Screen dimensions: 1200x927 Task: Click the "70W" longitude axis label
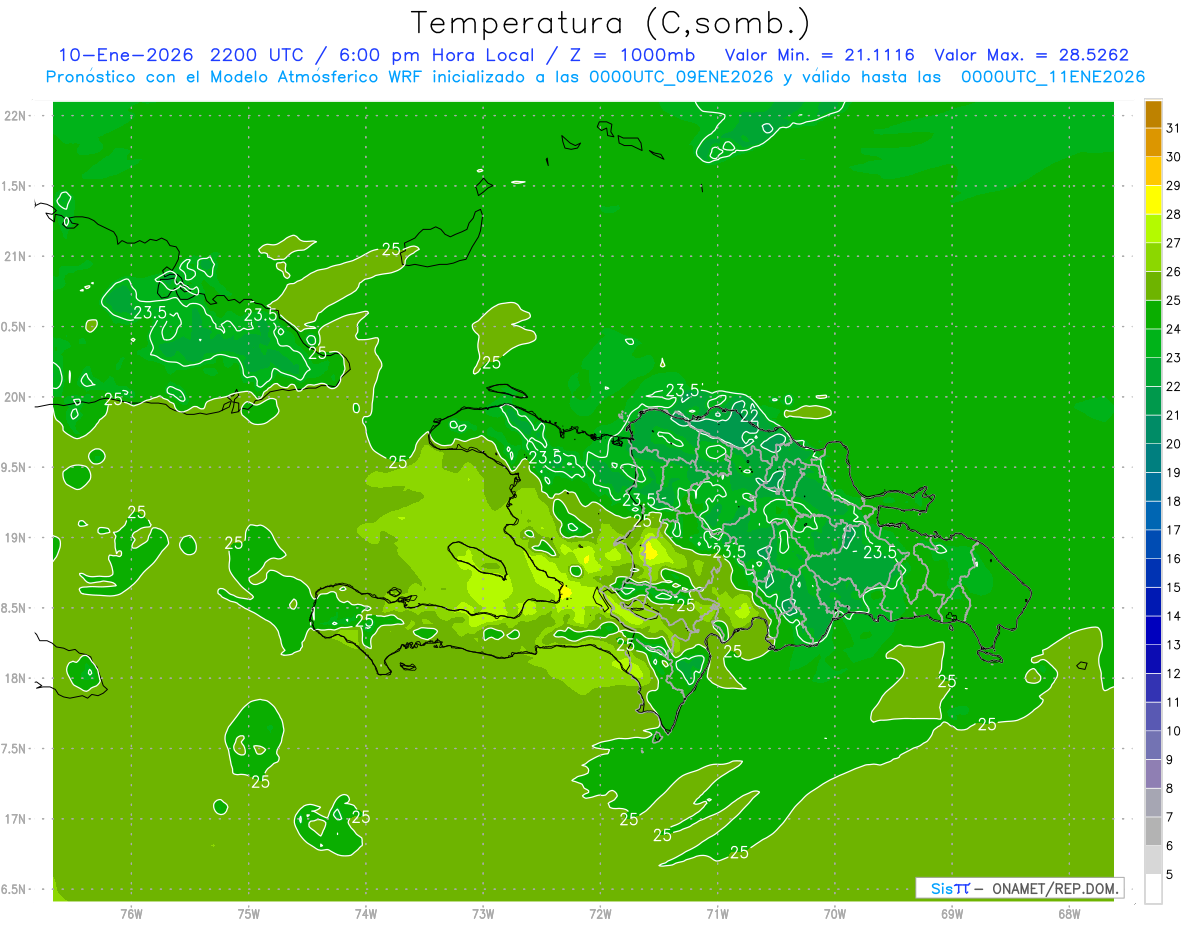[835, 914]
